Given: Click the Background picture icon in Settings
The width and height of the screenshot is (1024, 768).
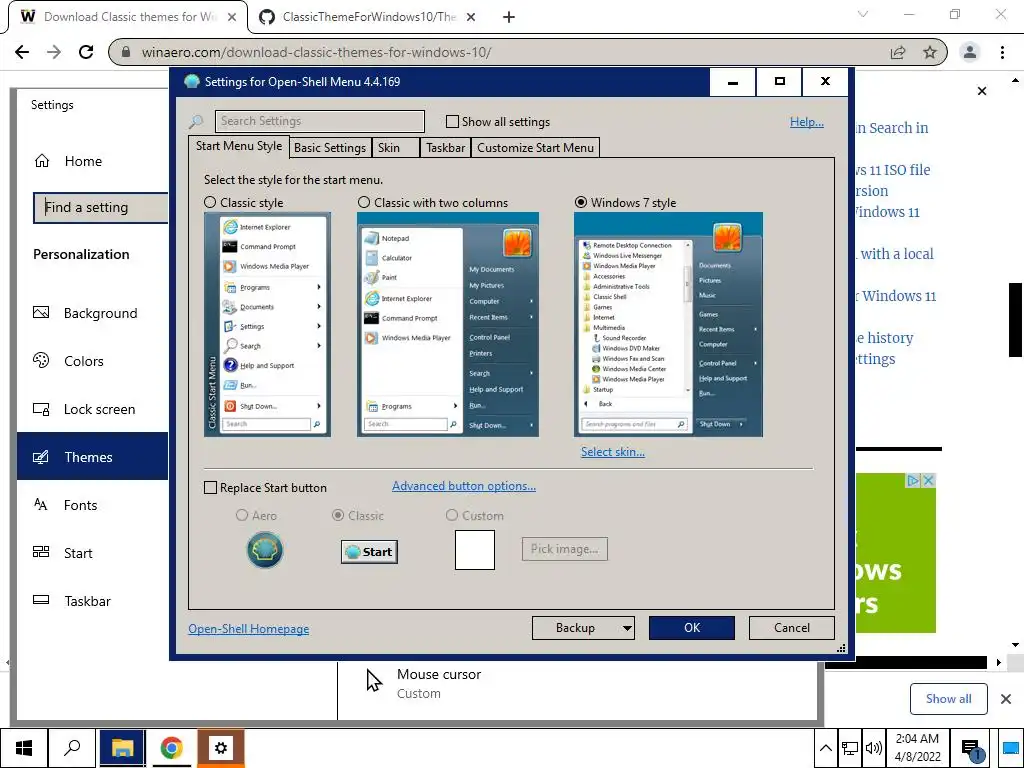Looking at the screenshot, I should coord(41,312).
